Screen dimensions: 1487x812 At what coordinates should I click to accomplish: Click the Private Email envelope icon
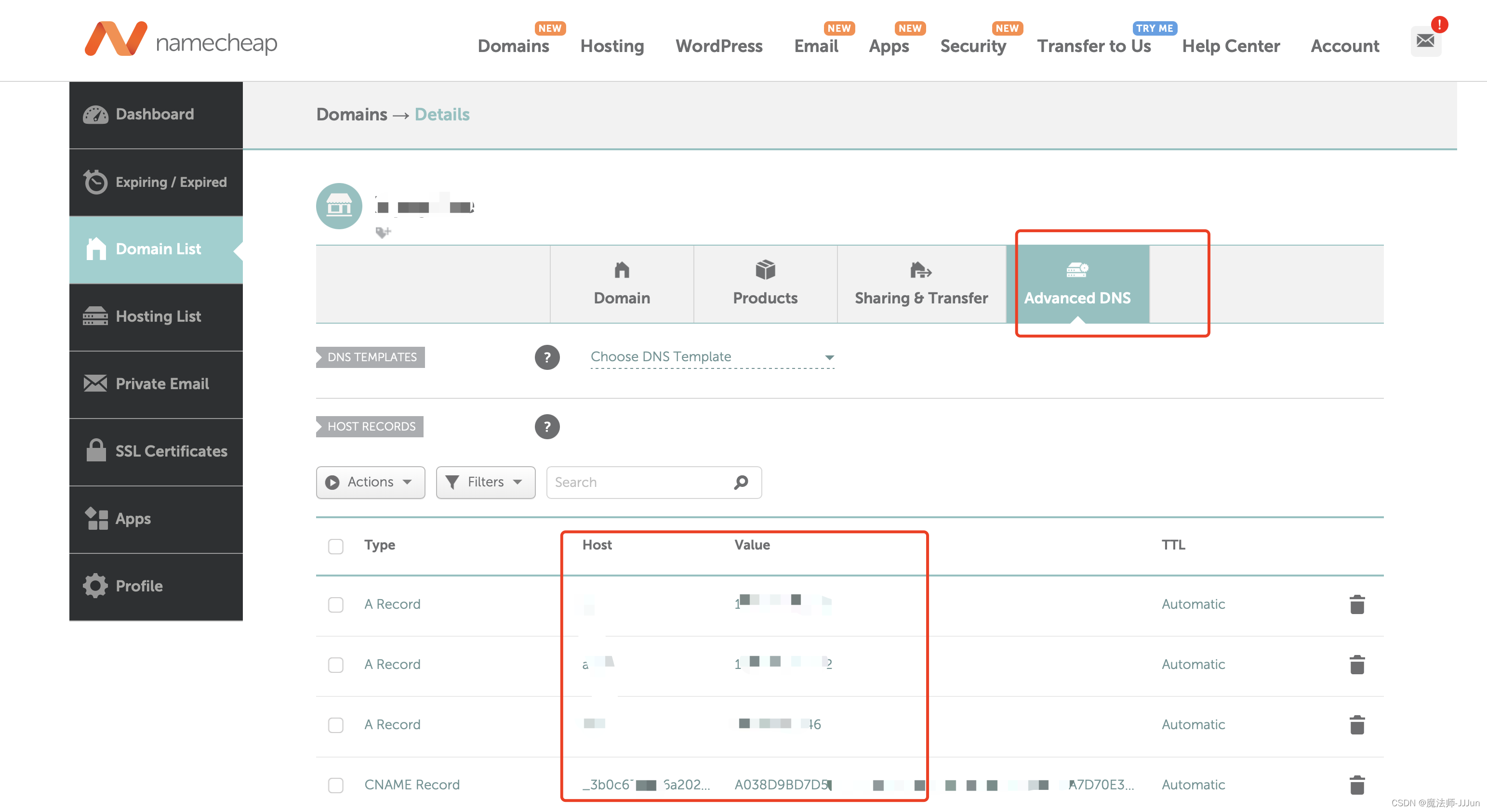click(x=95, y=383)
